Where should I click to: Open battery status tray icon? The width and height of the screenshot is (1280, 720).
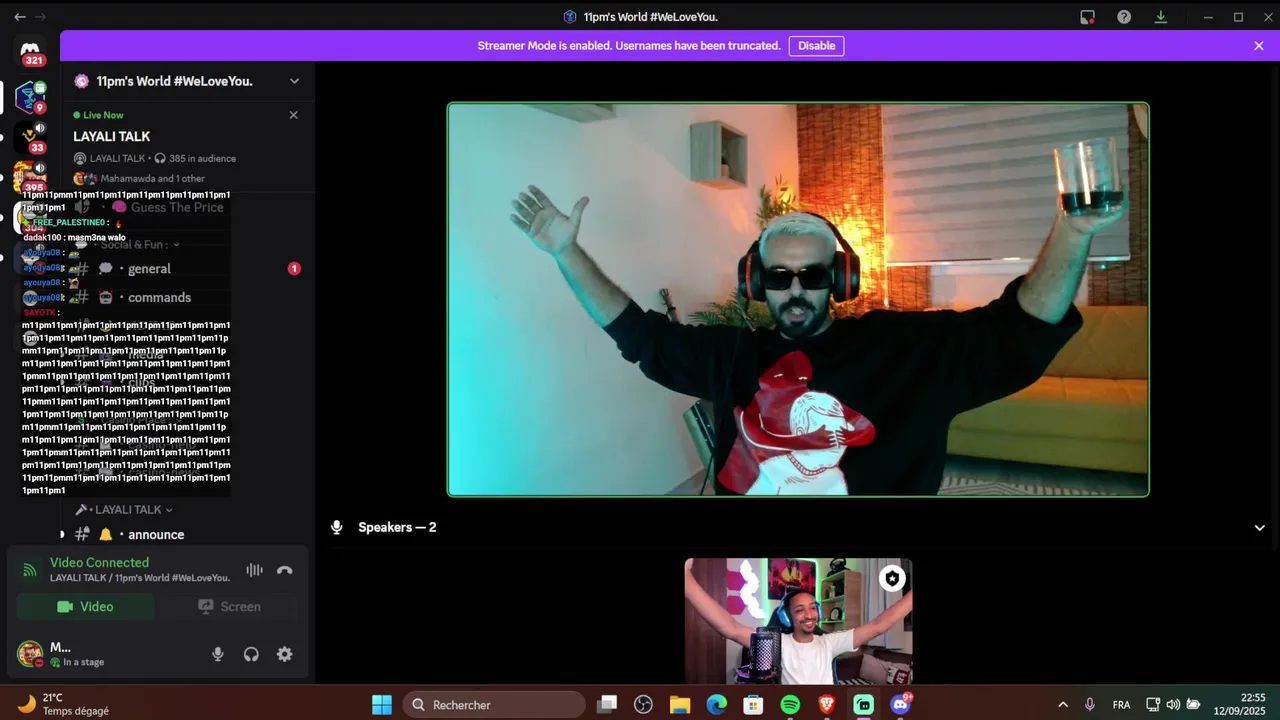tap(1193, 705)
